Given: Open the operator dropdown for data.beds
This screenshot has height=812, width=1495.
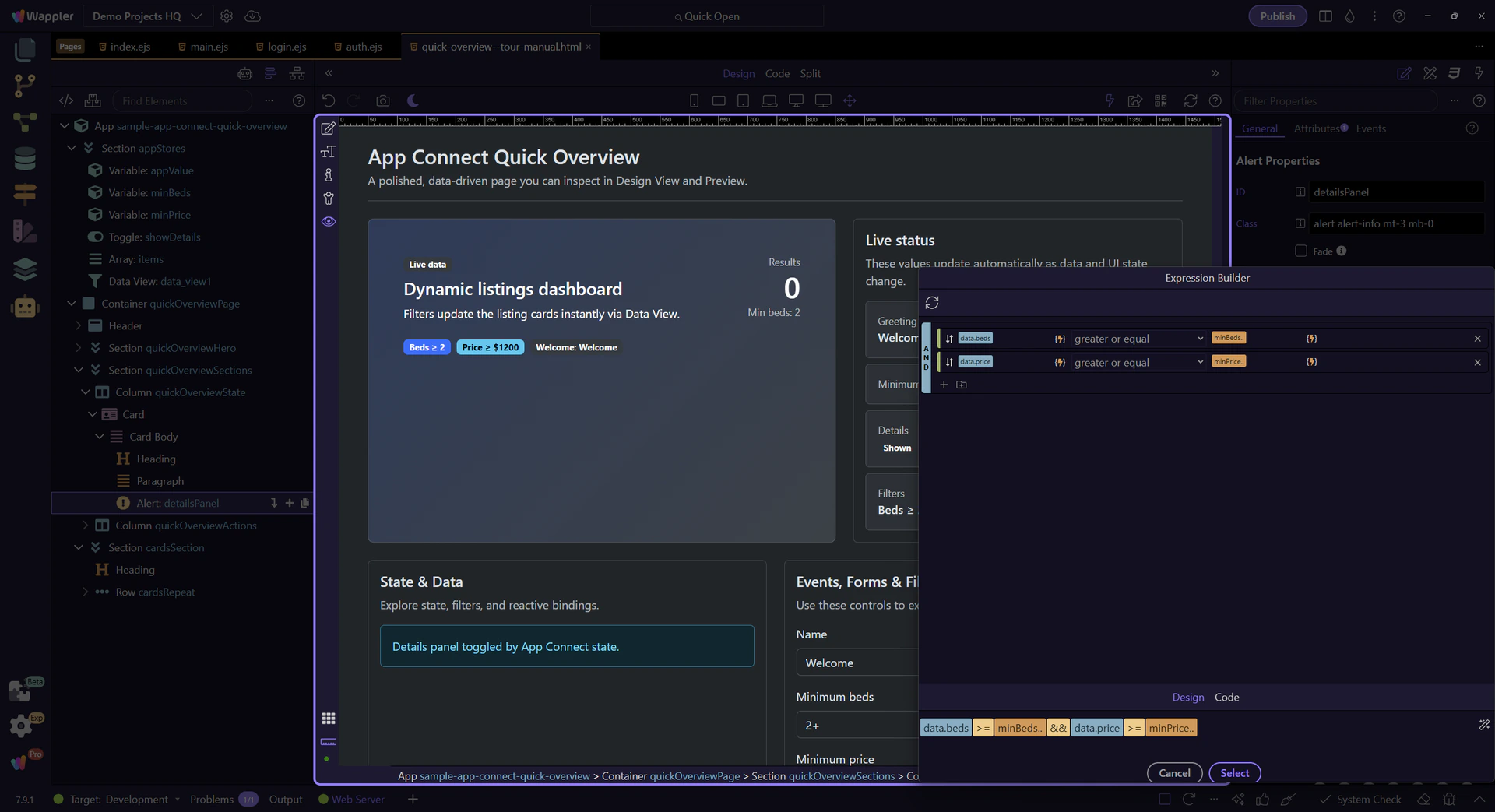Looking at the screenshot, I should point(1138,339).
